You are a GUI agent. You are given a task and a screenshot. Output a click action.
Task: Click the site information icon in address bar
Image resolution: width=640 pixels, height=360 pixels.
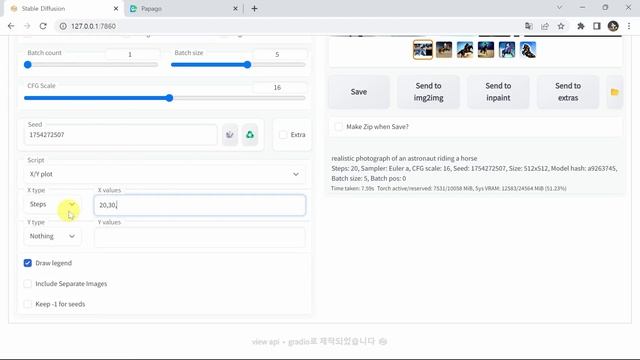tap(63, 26)
